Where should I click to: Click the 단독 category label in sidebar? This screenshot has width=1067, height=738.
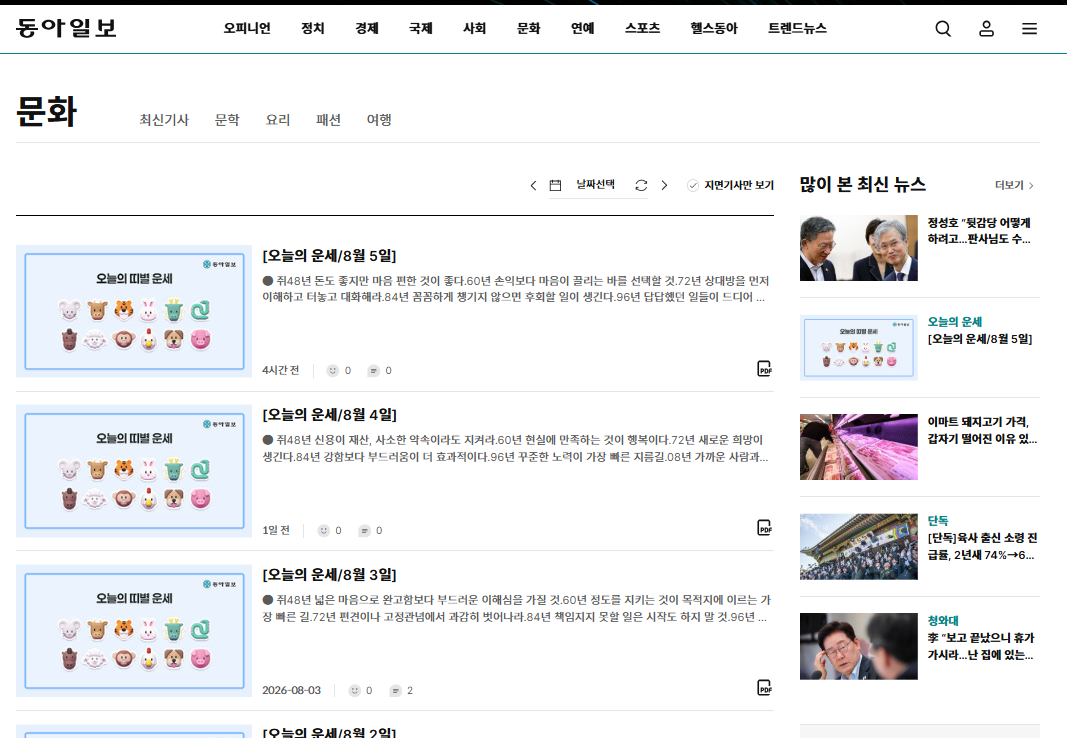click(x=938, y=521)
